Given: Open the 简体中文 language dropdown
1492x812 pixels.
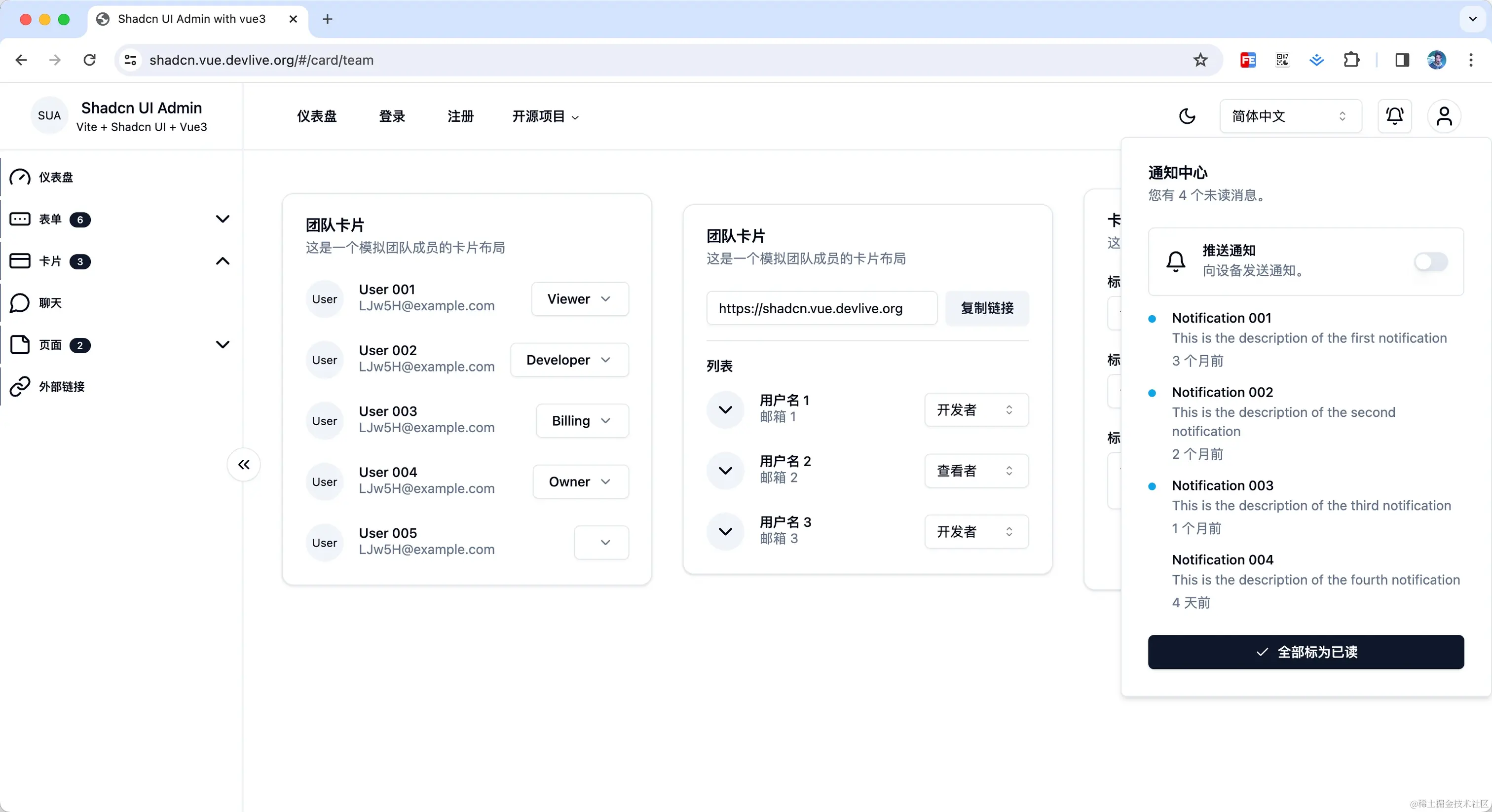Looking at the screenshot, I should point(1290,116).
